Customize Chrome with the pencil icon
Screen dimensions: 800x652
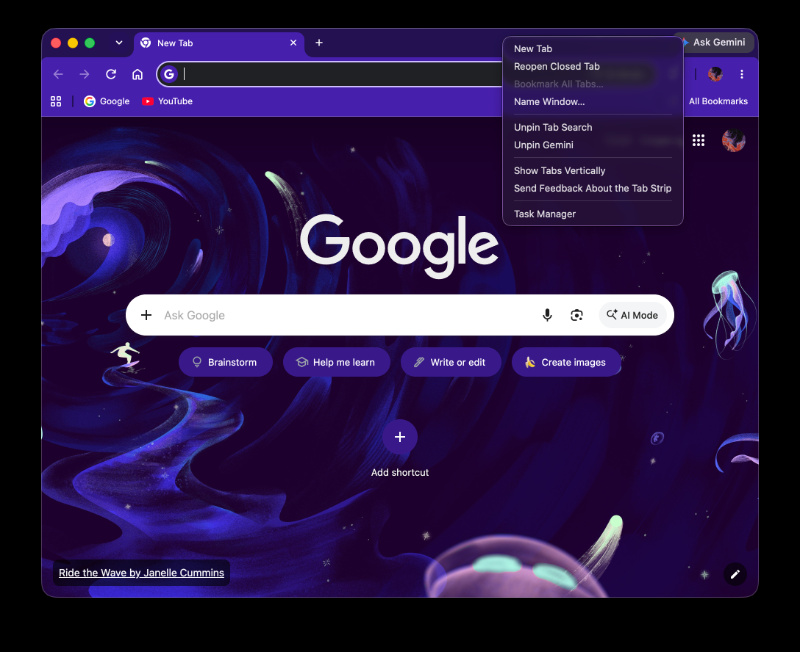click(735, 574)
